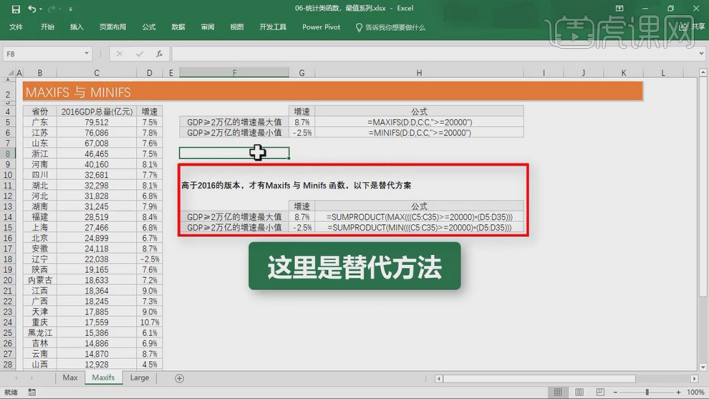Open the 数据 ribbon tab
709x399 pixels.
(178, 27)
